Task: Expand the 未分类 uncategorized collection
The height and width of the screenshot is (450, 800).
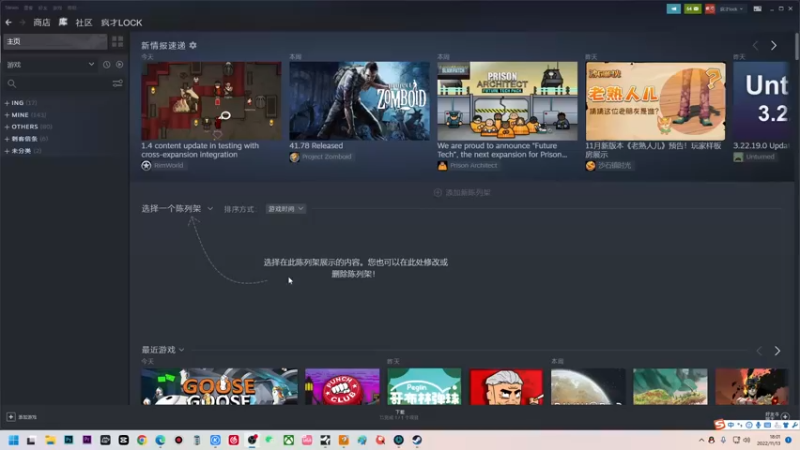Action: pos(22,151)
